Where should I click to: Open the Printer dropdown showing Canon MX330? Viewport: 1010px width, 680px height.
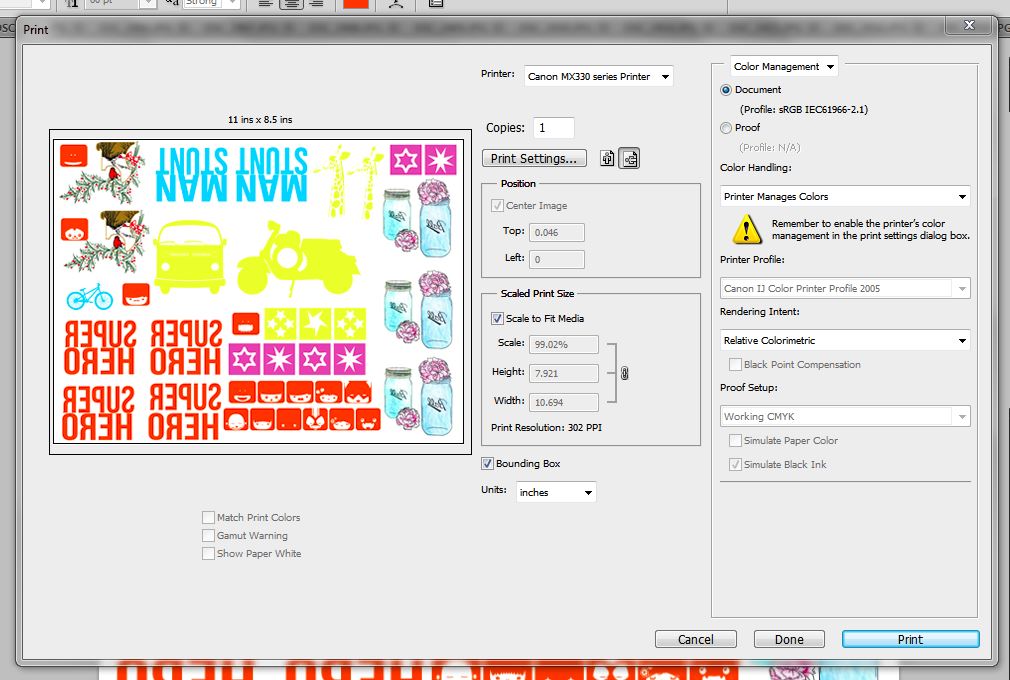pyautogui.click(x=598, y=76)
